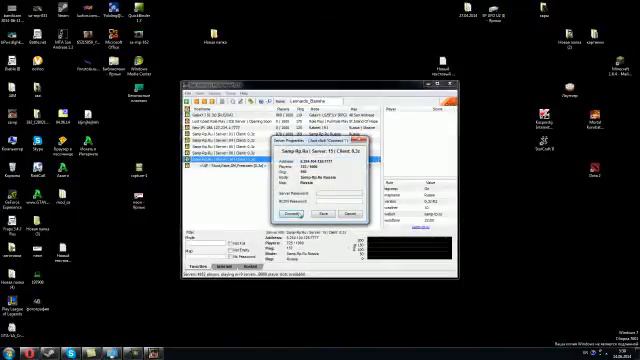Viewport: 640px width, 360px height.
Task: Focus the RCON Password field
Action: click(339, 201)
